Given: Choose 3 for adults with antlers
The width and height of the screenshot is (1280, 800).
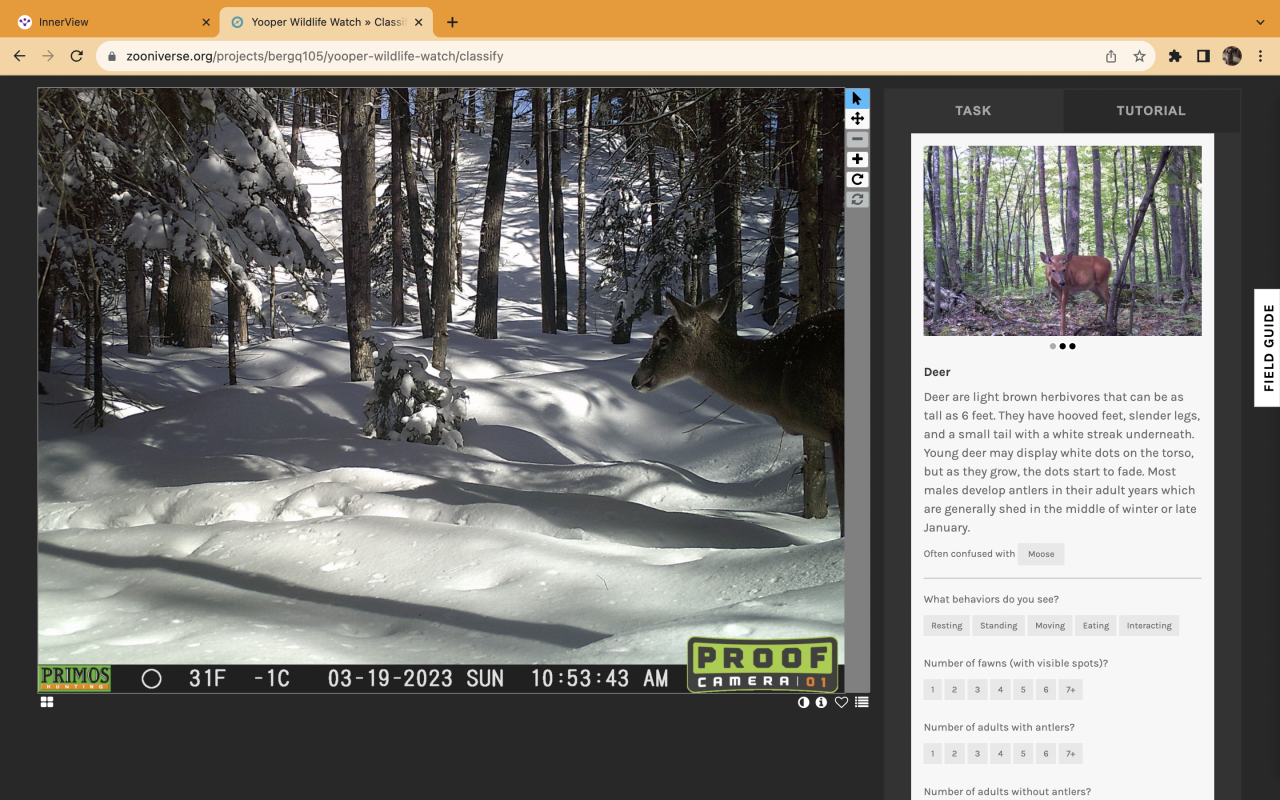Looking at the screenshot, I should pos(978,754).
